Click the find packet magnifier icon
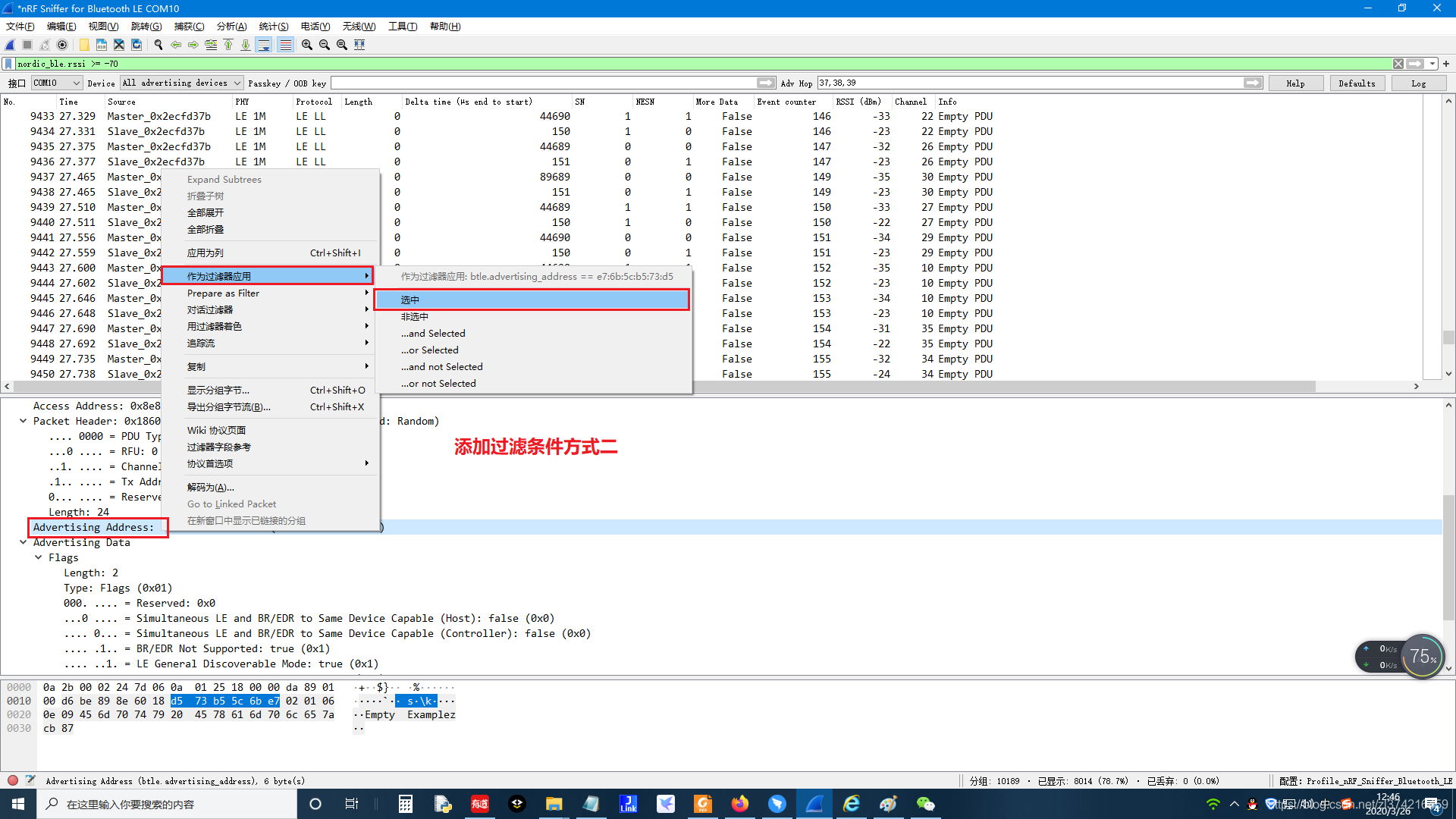This screenshot has height=819, width=1456. [x=158, y=45]
